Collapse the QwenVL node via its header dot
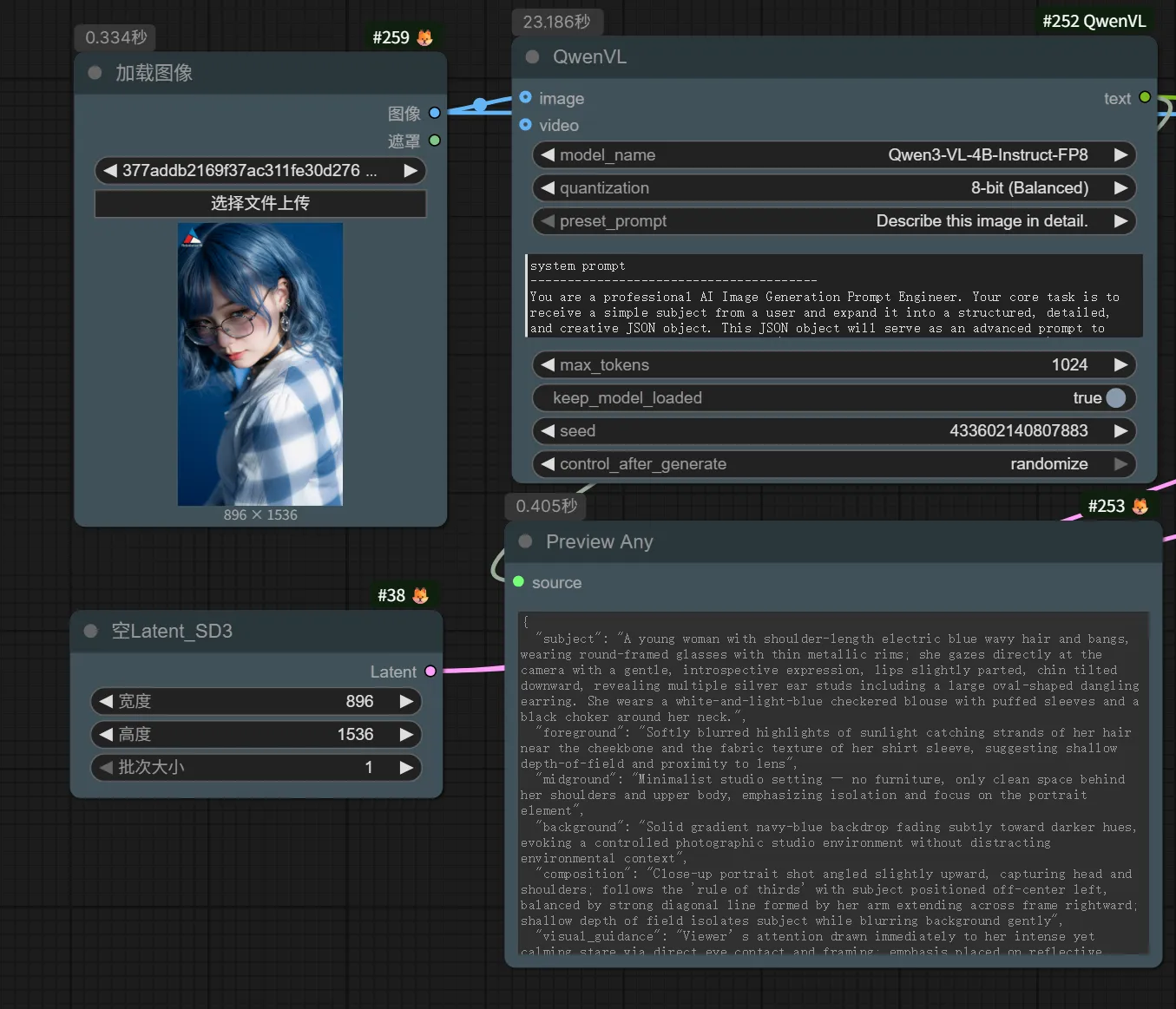 pyautogui.click(x=532, y=57)
